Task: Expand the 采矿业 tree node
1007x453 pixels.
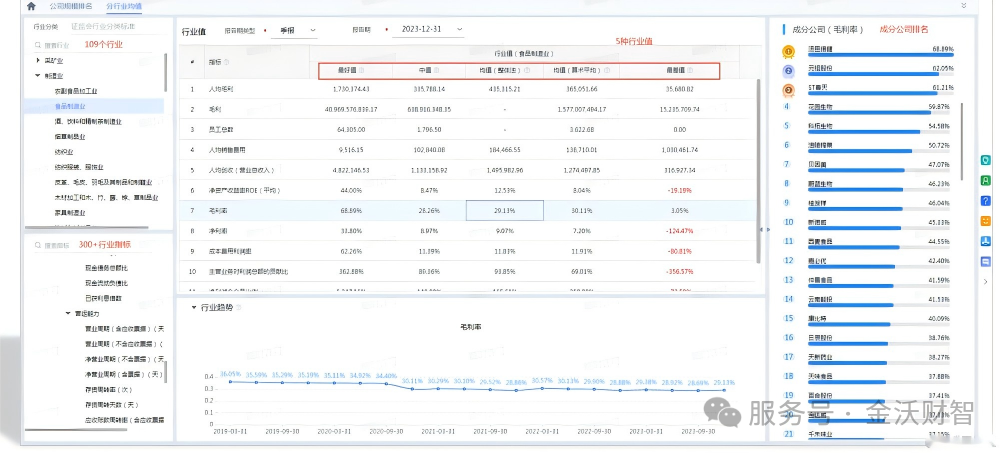Action: (x=39, y=60)
